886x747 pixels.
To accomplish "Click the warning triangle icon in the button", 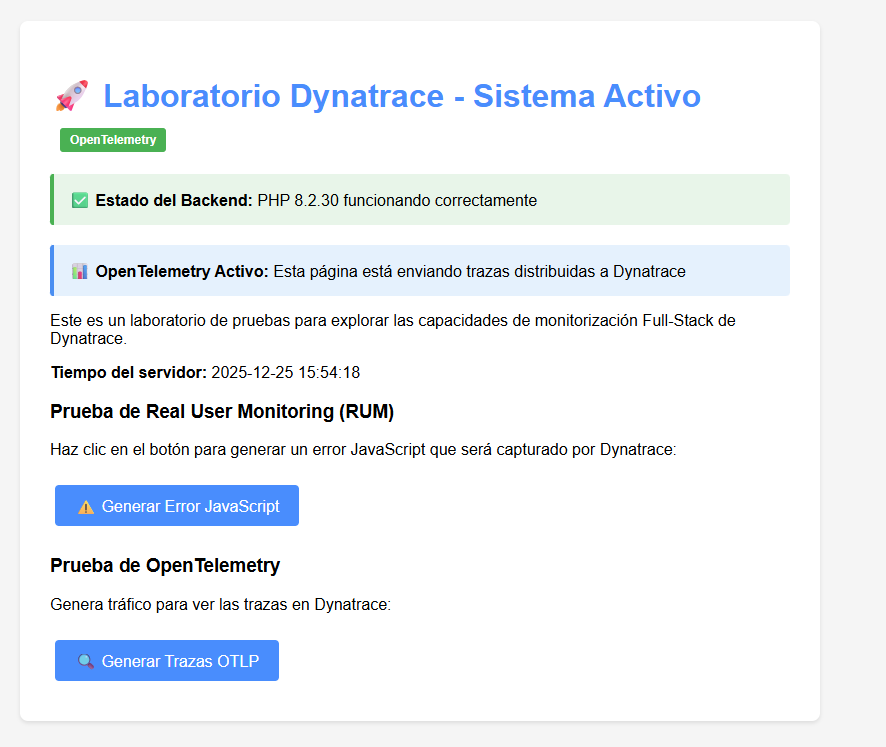I will pos(86,507).
